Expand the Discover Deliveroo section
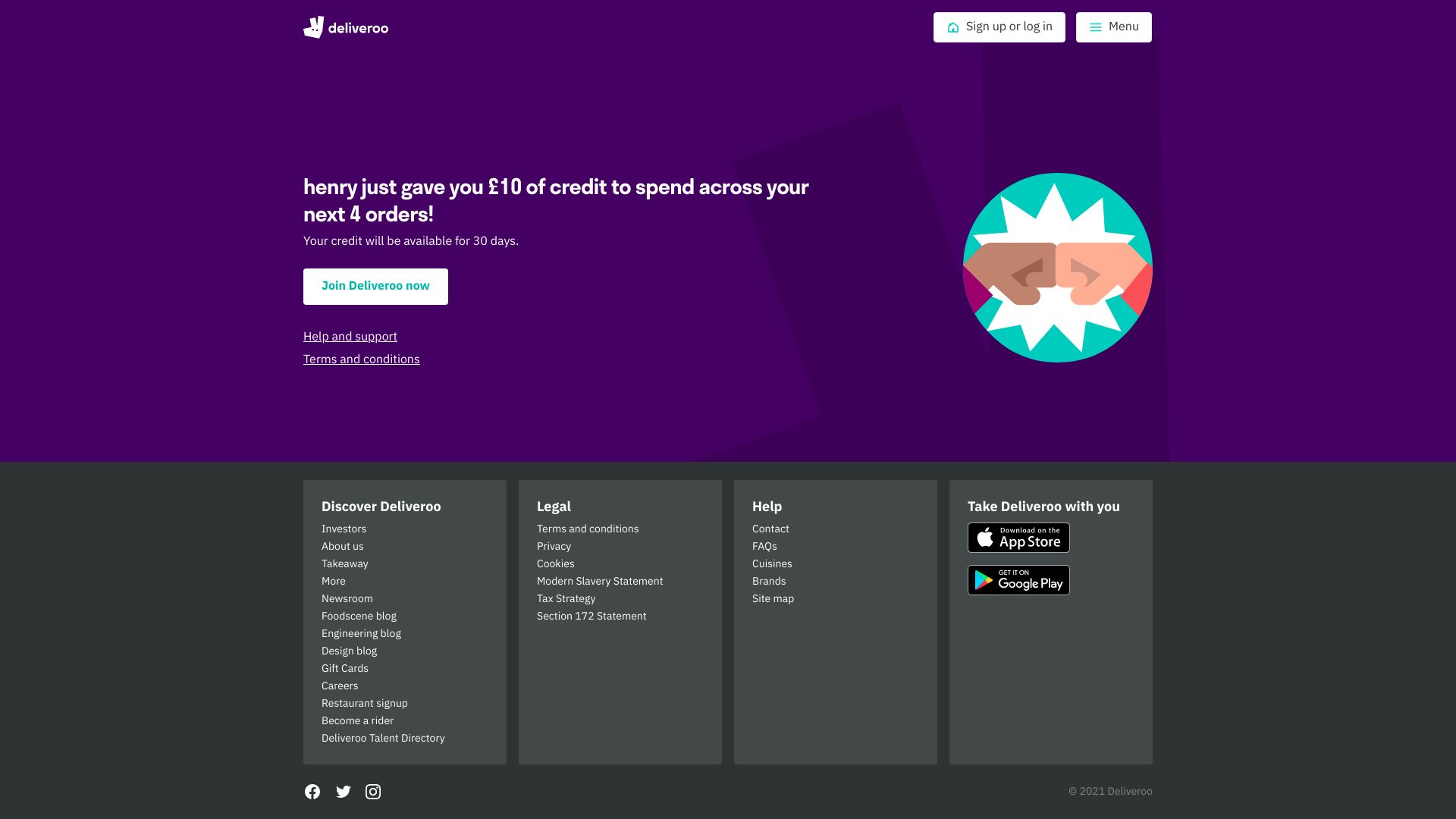The image size is (1456, 819). 381,506
